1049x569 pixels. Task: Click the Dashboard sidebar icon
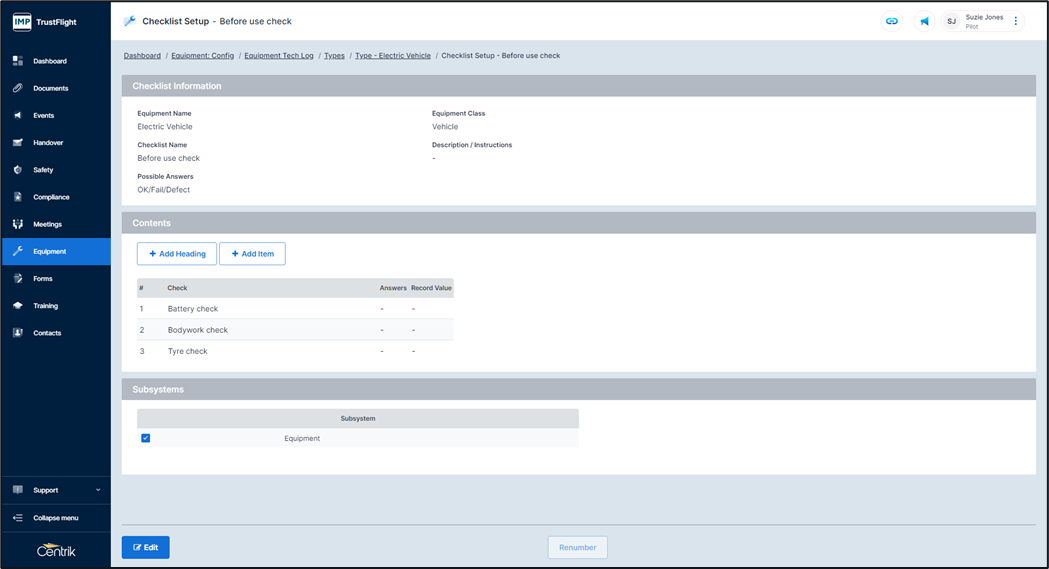pyautogui.click(x=18, y=61)
